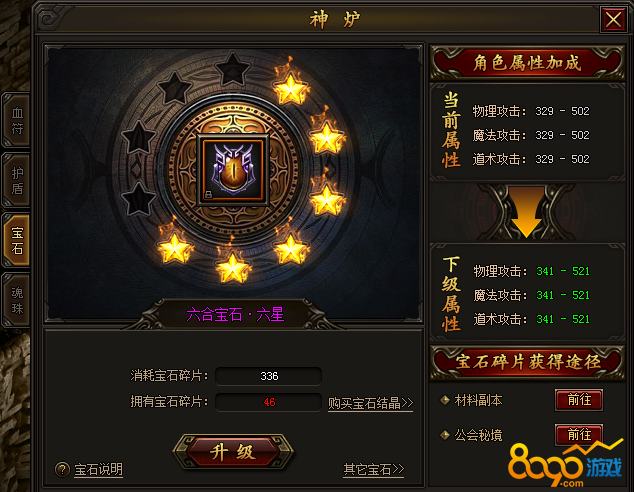The image size is (634, 492).
Task: Click the 升级 upgrade button
Action: point(233,452)
